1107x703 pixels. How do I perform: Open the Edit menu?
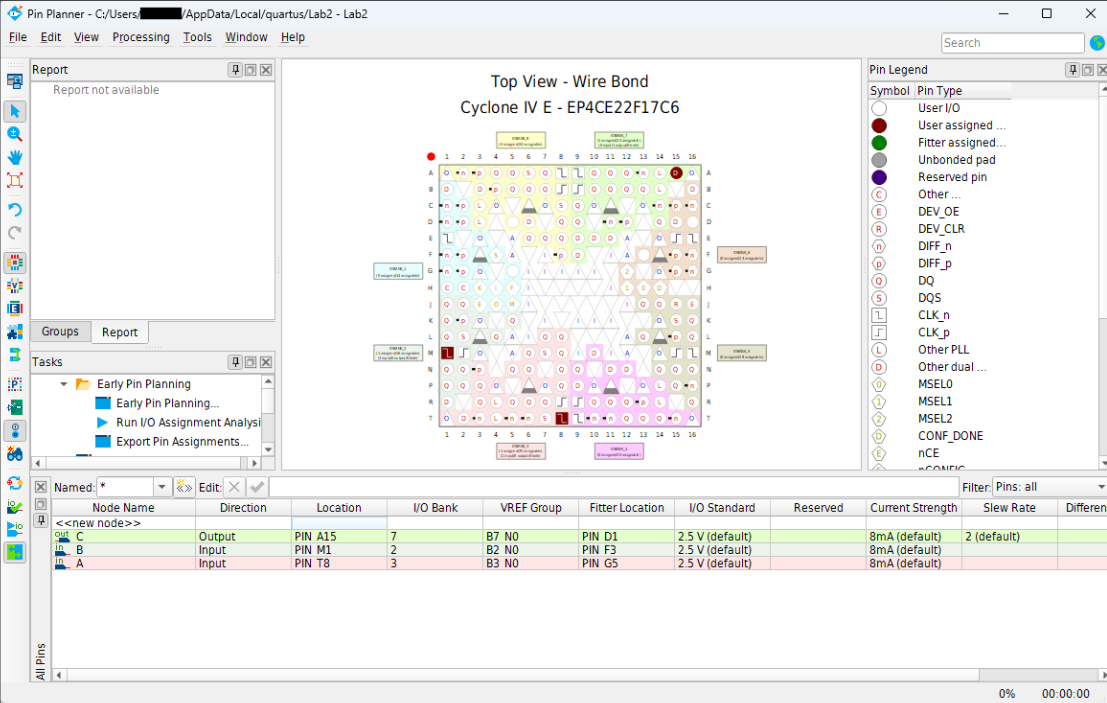tap(51, 37)
